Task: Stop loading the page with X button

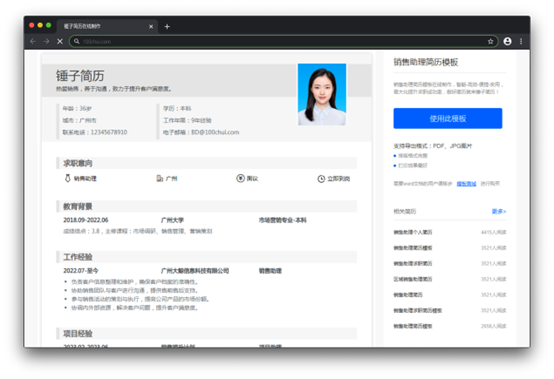Action: pos(60,41)
